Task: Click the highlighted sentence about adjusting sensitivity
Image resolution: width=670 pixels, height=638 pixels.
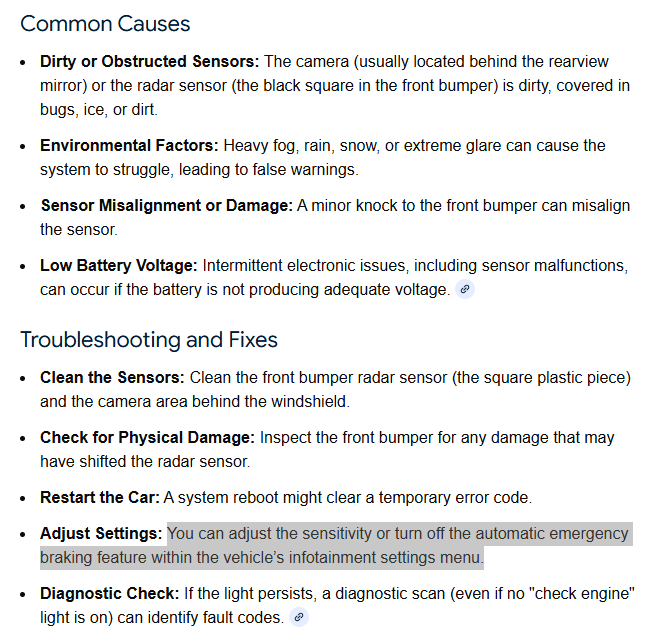Action: 398,534
